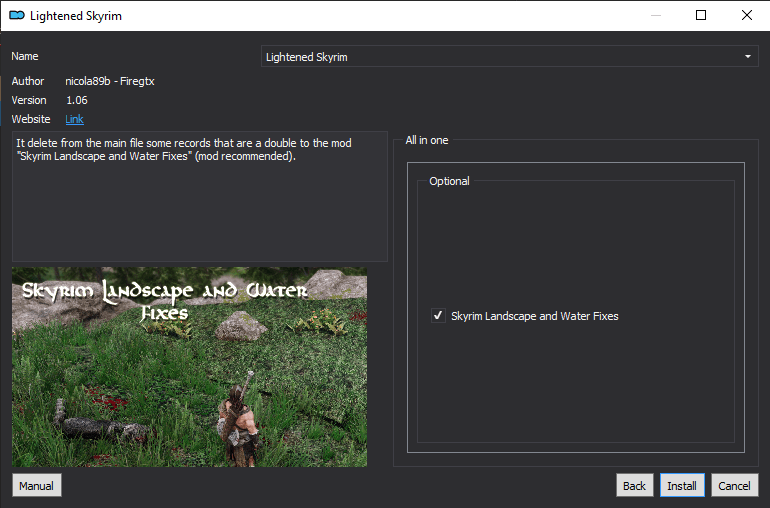Open the Name combo box dropdown arrow
The height and width of the screenshot is (508, 770).
tap(747, 56)
